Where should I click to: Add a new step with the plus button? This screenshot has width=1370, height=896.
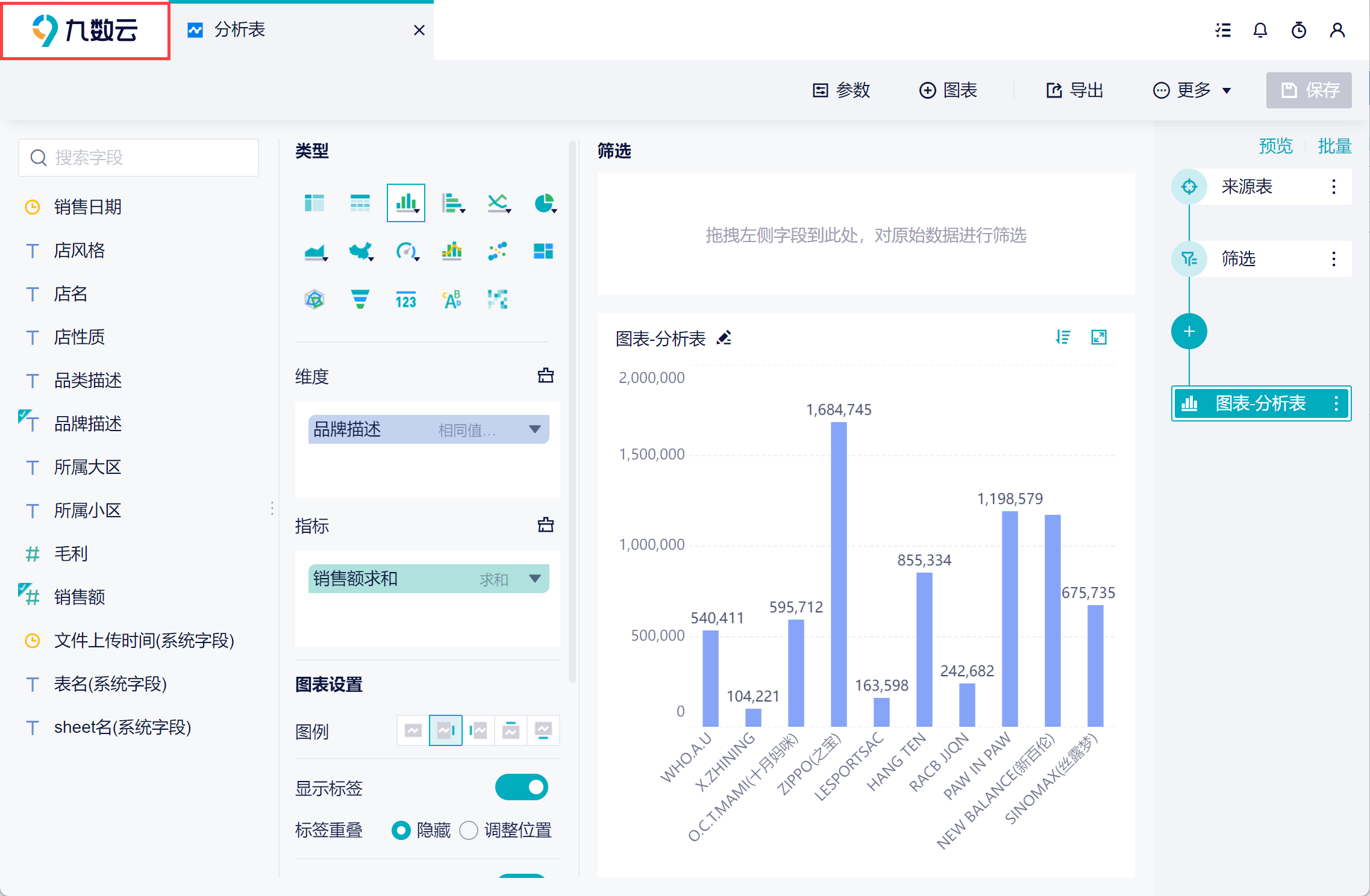[x=1189, y=331]
